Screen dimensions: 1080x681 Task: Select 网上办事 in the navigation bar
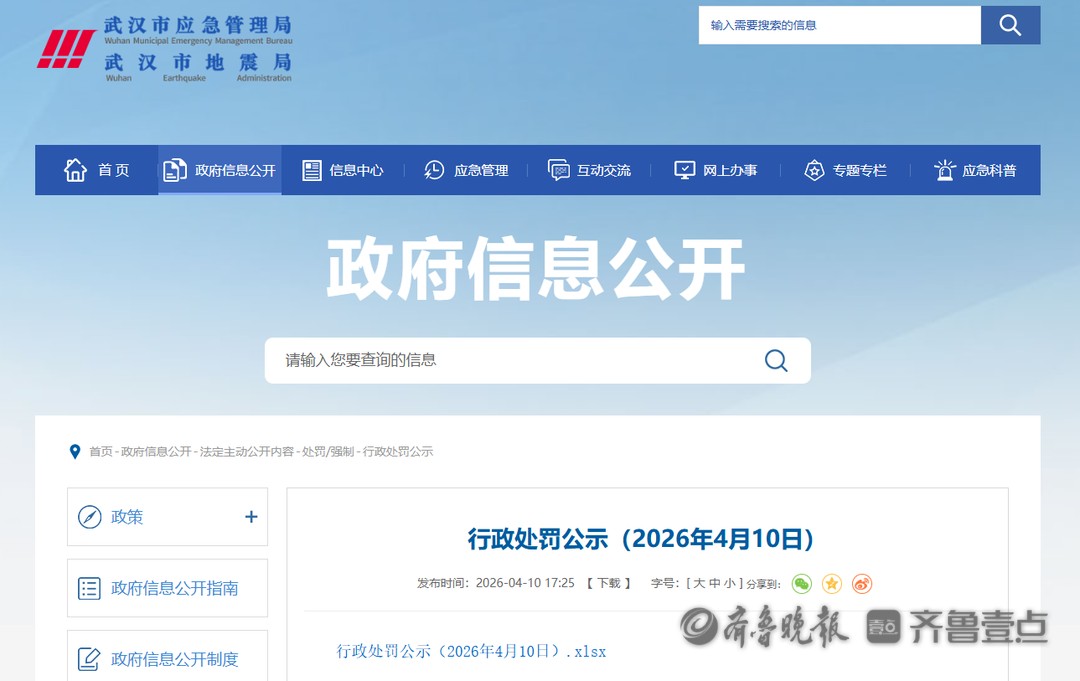[716, 170]
